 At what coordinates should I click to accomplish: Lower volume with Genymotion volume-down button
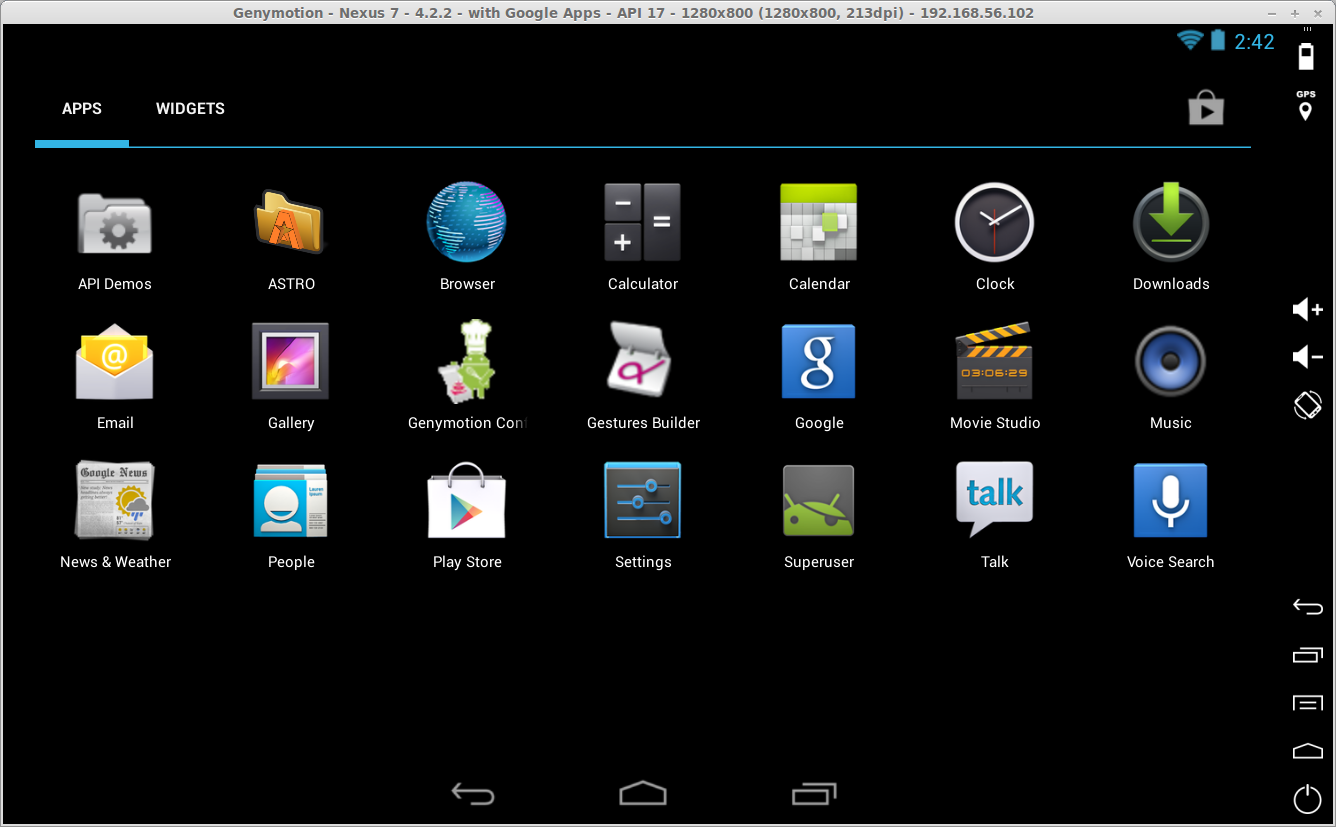pyautogui.click(x=1307, y=356)
